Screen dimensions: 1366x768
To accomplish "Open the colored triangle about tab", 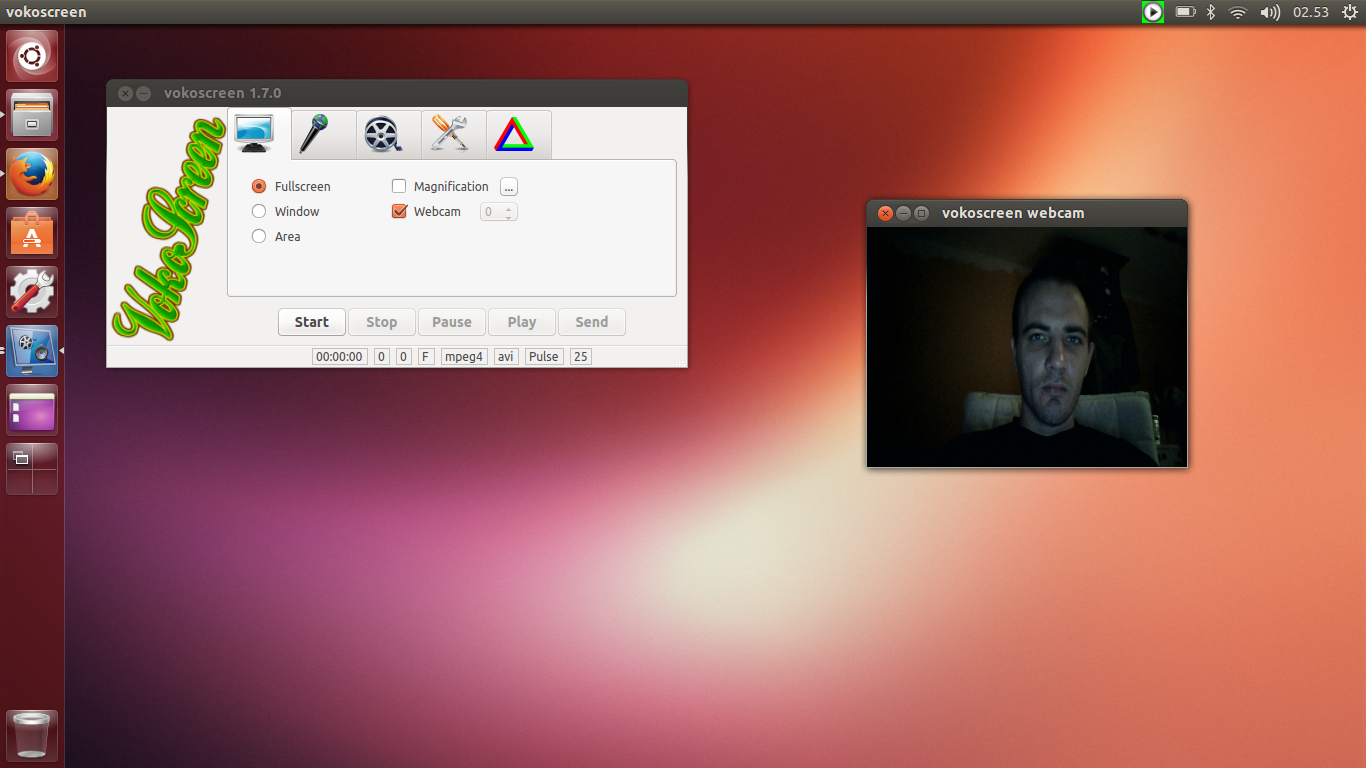I will pos(519,134).
